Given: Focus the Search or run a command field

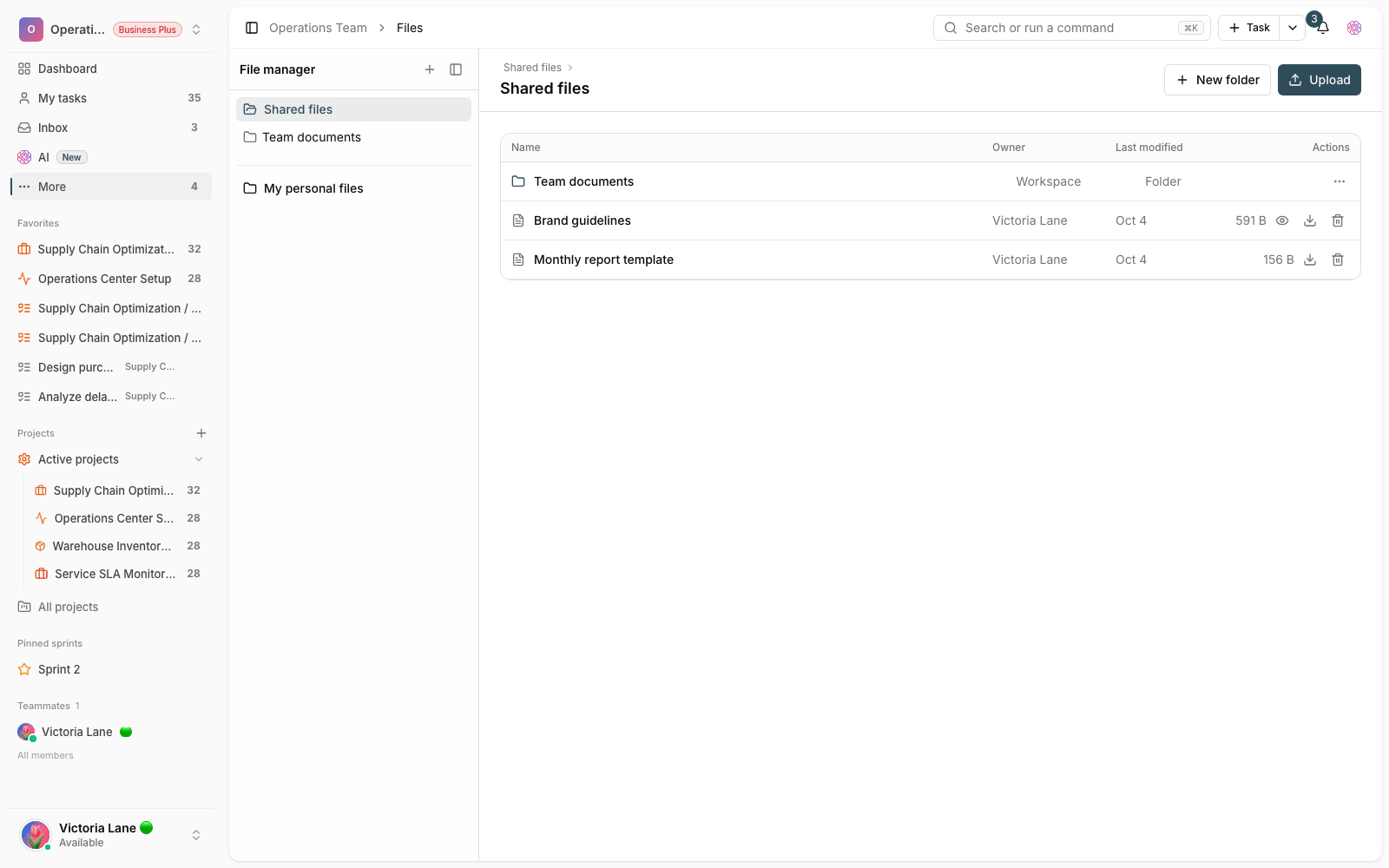Looking at the screenshot, I should (1072, 28).
